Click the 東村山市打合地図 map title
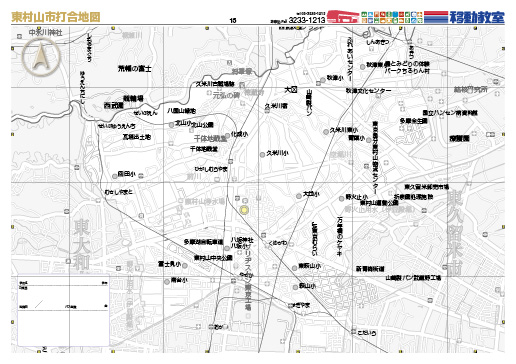The height and width of the screenshot is (364, 516). pos(56,17)
